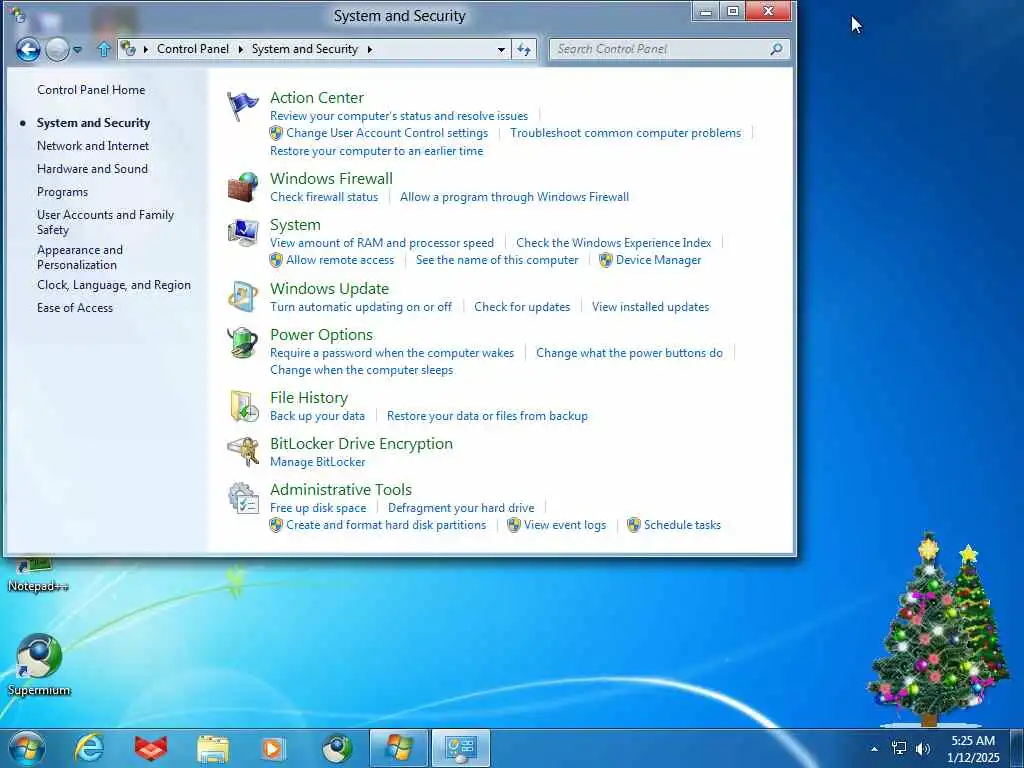Click the System monitor icon
Screen dimensions: 1024x768
243,233
